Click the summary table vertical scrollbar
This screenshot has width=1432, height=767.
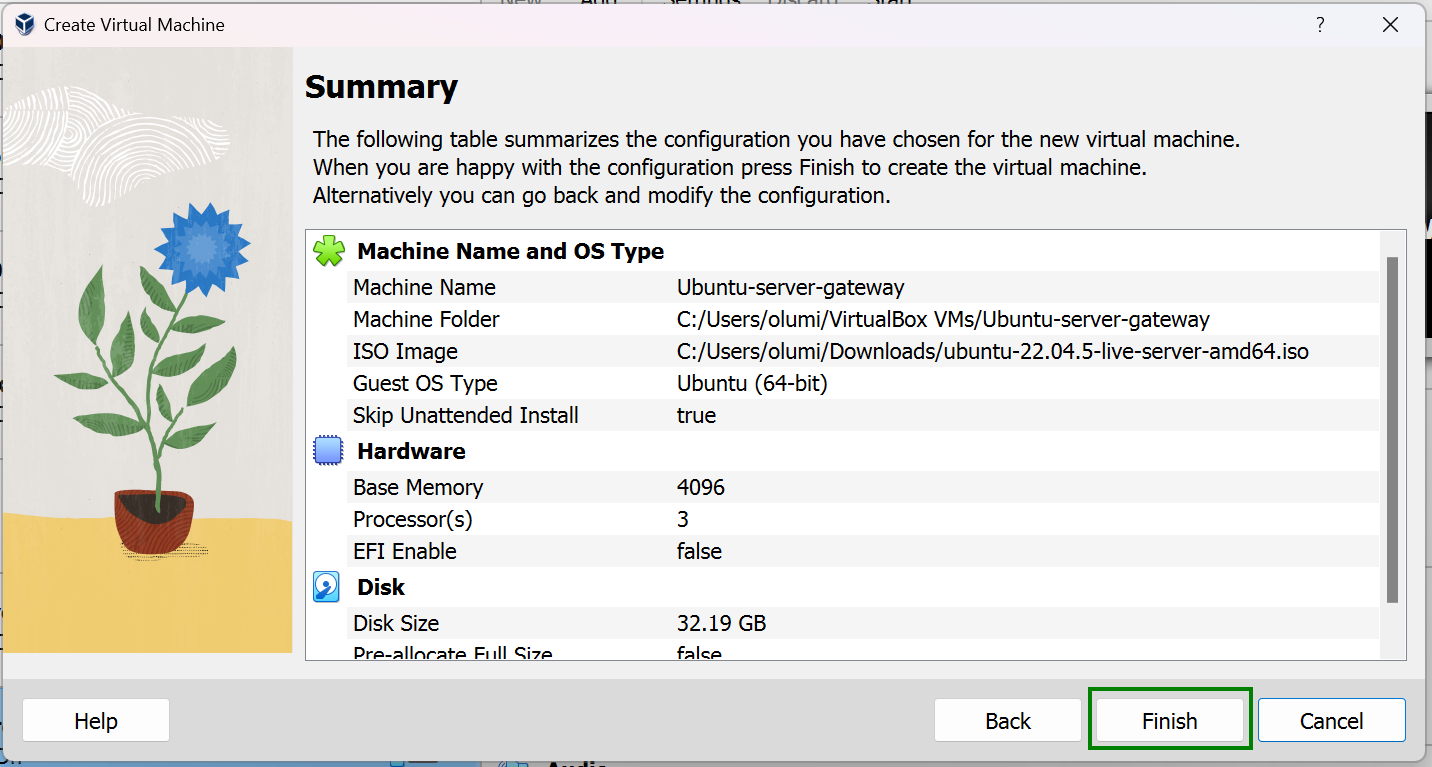[x=1392, y=430]
